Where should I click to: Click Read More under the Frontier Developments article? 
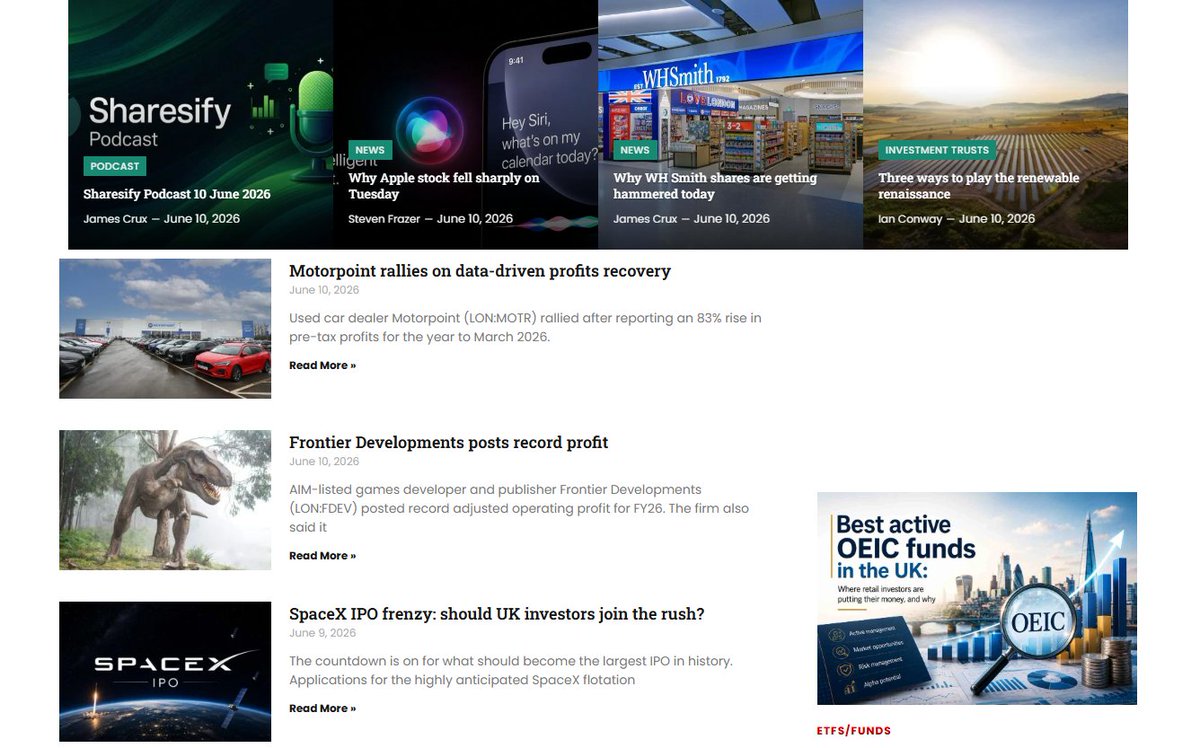click(x=322, y=555)
